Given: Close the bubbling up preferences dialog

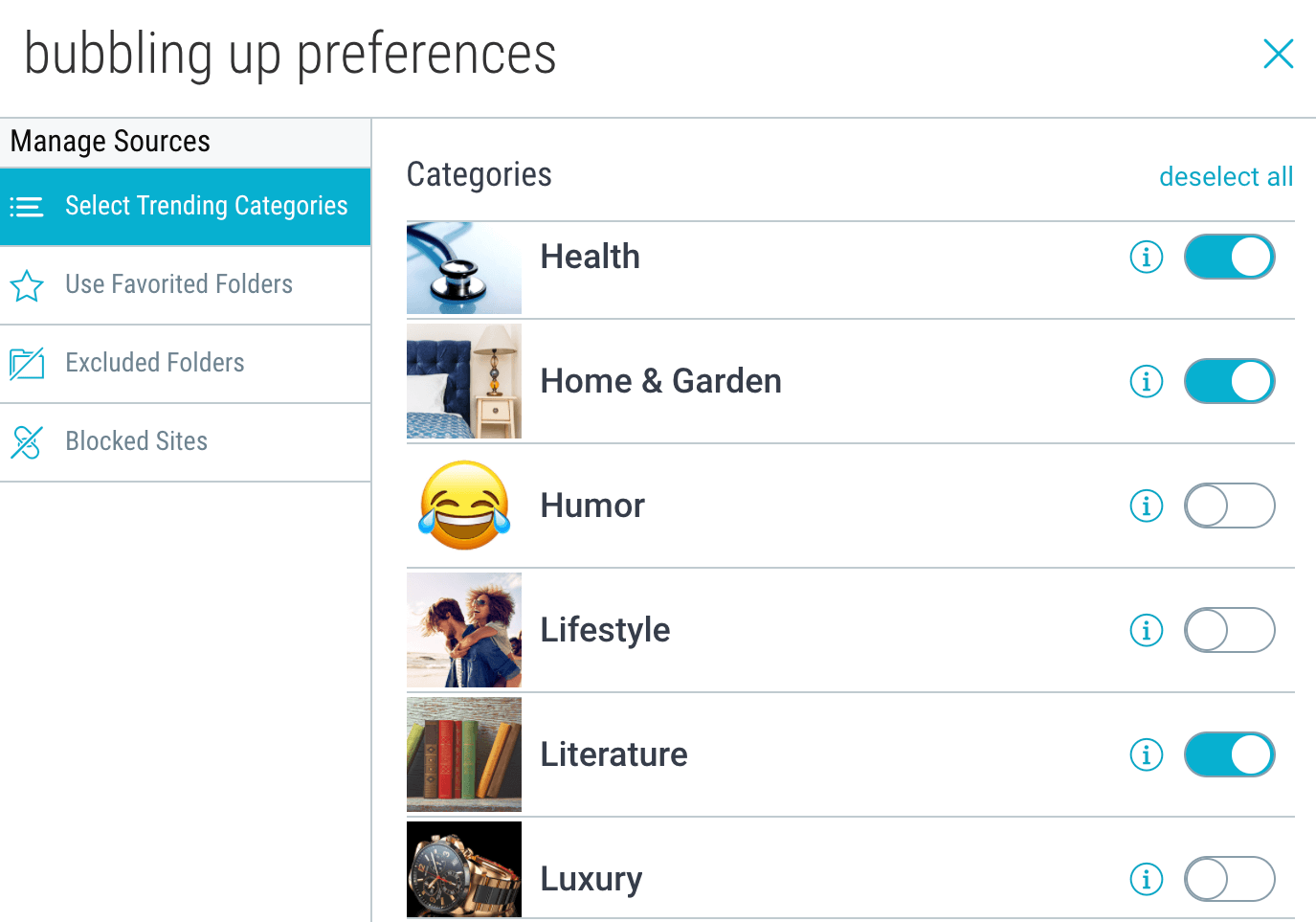Looking at the screenshot, I should (1279, 54).
